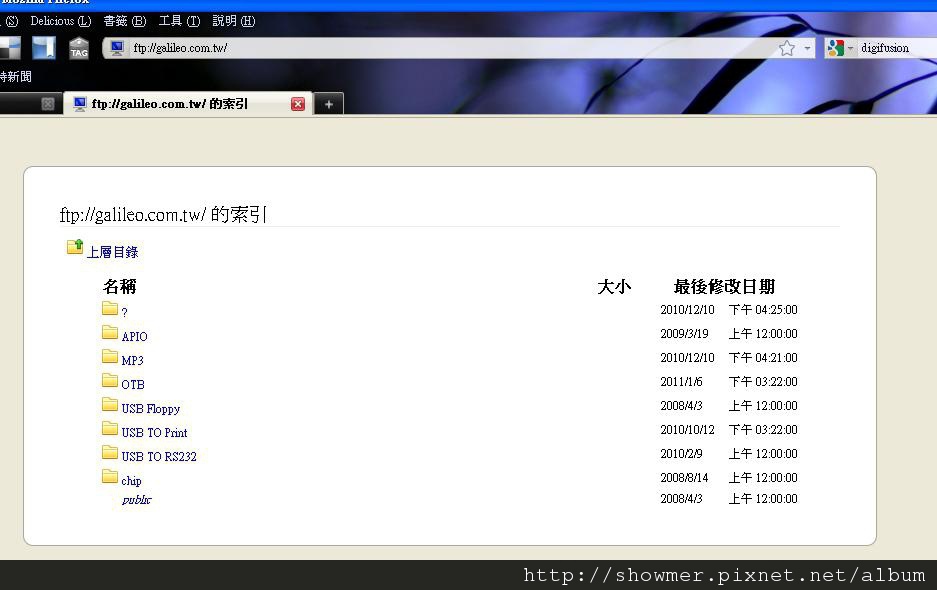Open the search engine selector dropdown
This screenshot has width=937, height=590.
[x=850, y=48]
